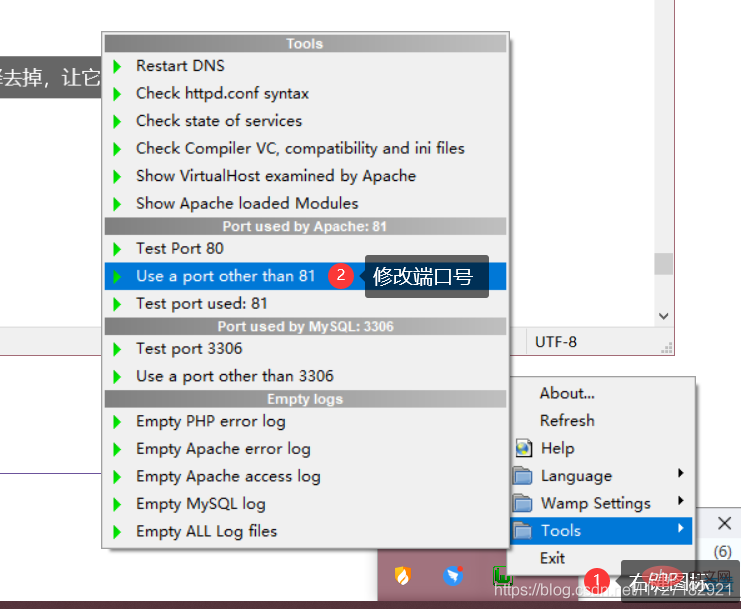Click the editor vertical scrollbar thumb

(663, 264)
